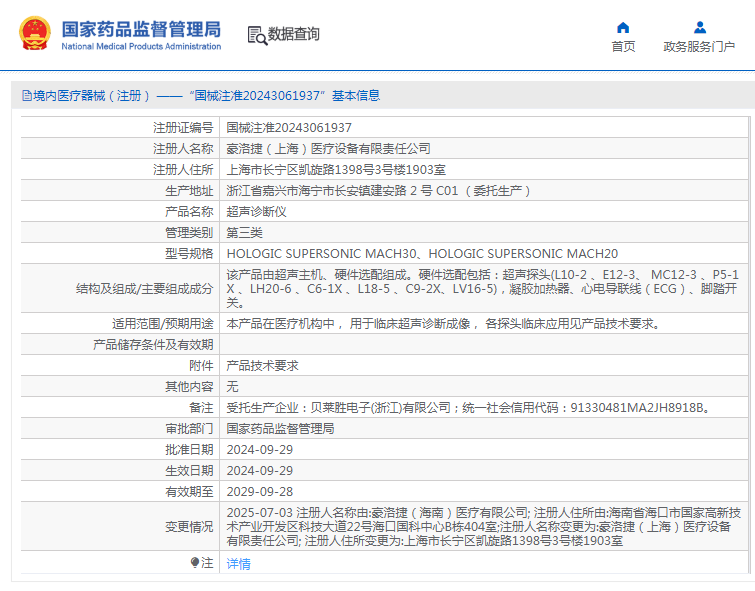Click 政务服务门户 text link
The width and height of the screenshot is (755, 591).
[x=699, y=47]
